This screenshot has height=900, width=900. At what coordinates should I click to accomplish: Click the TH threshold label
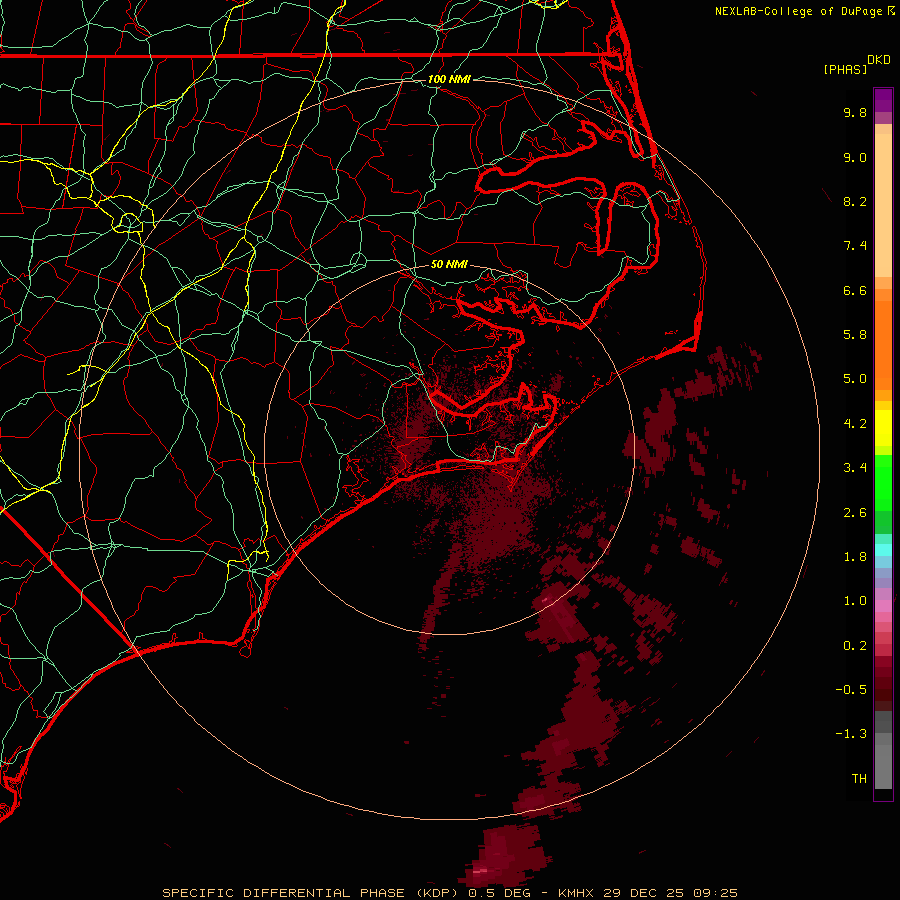[x=859, y=779]
